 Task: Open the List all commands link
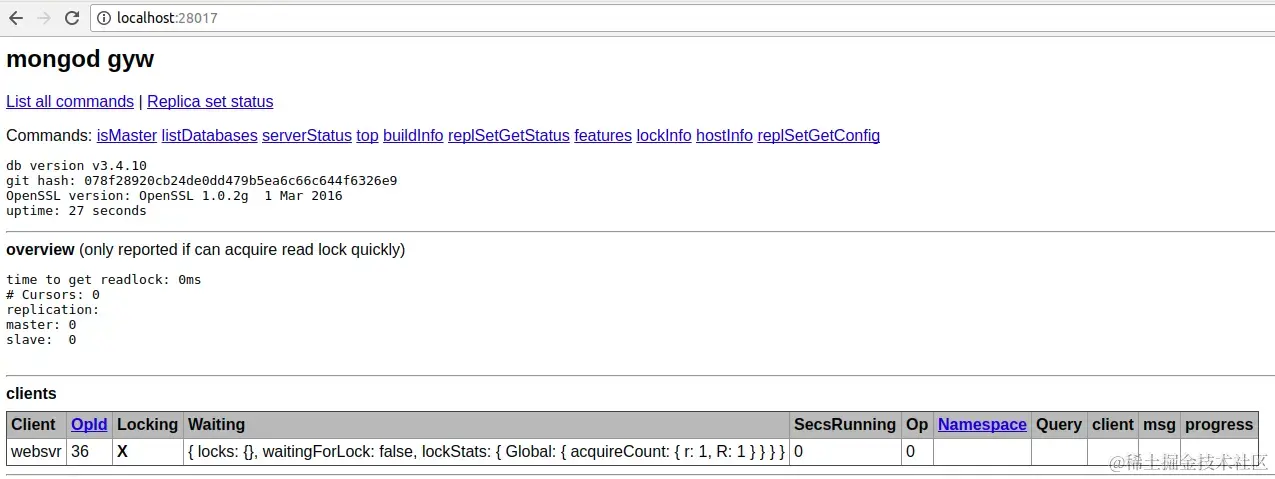(70, 102)
